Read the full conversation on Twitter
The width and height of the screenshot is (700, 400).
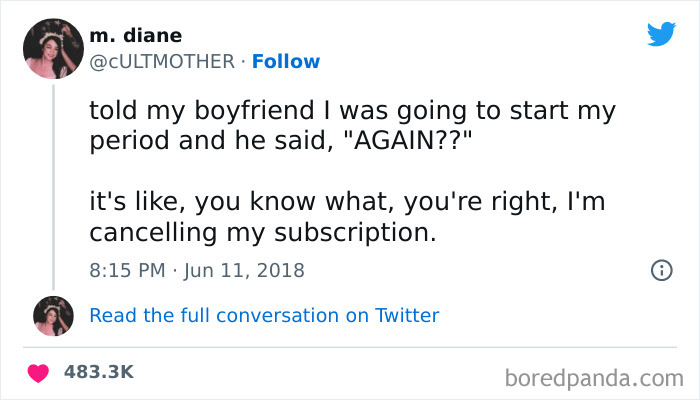264,316
